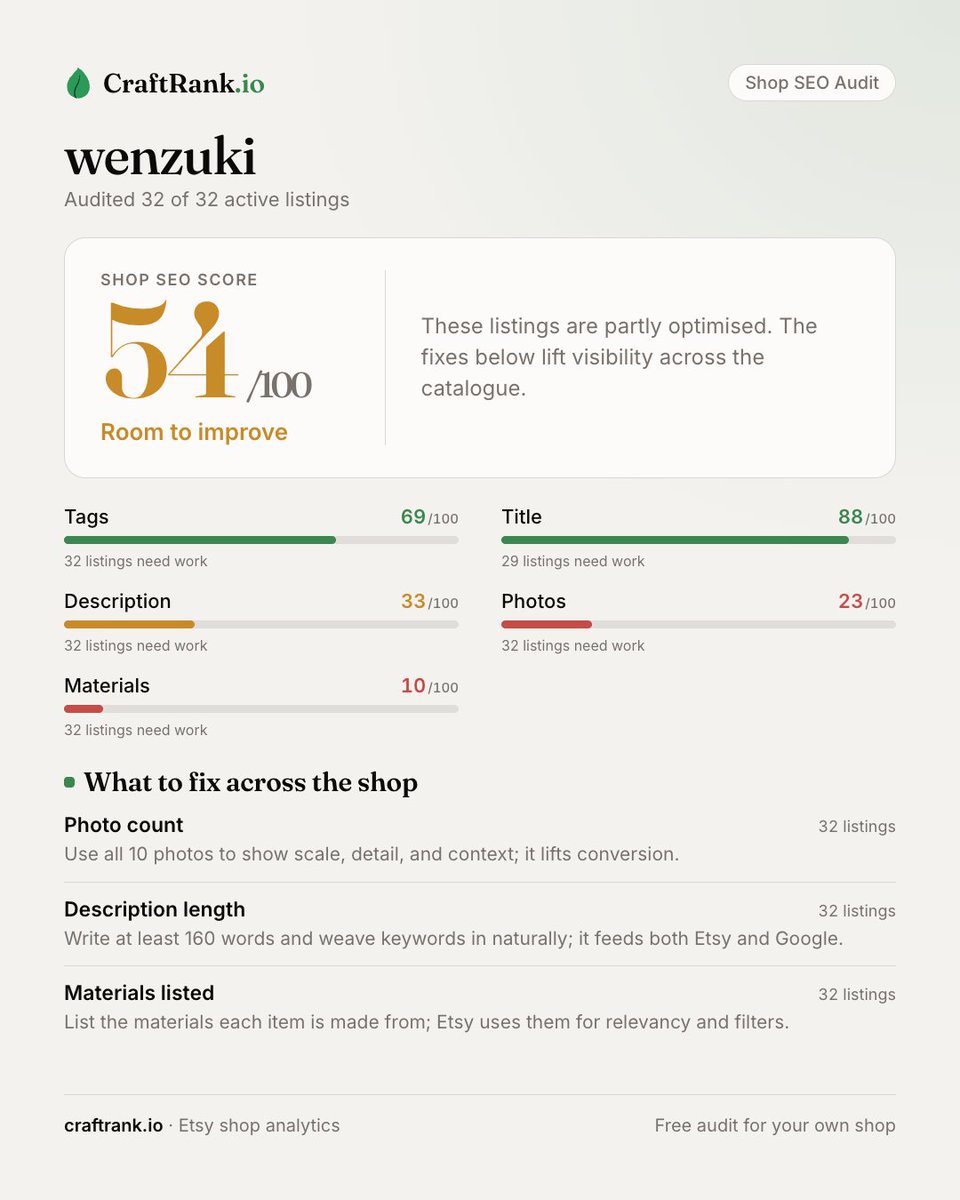Expand the Description length fix item

coord(480,924)
